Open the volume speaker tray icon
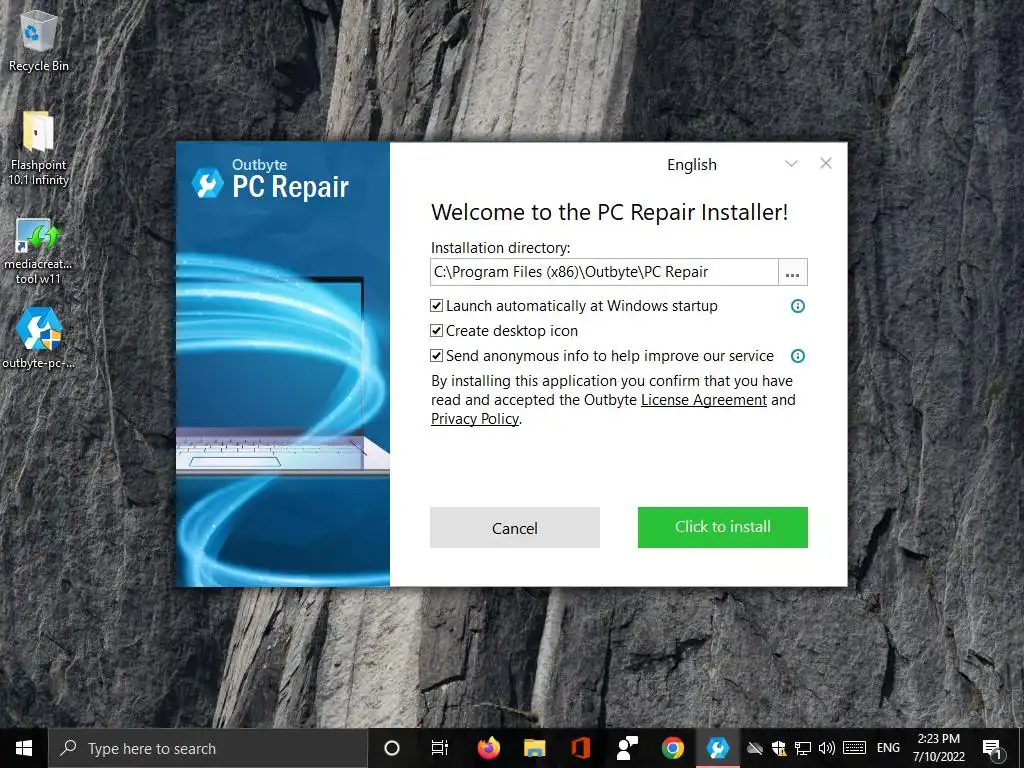Viewport: 1024px width, 768px height. coord(827,748)
